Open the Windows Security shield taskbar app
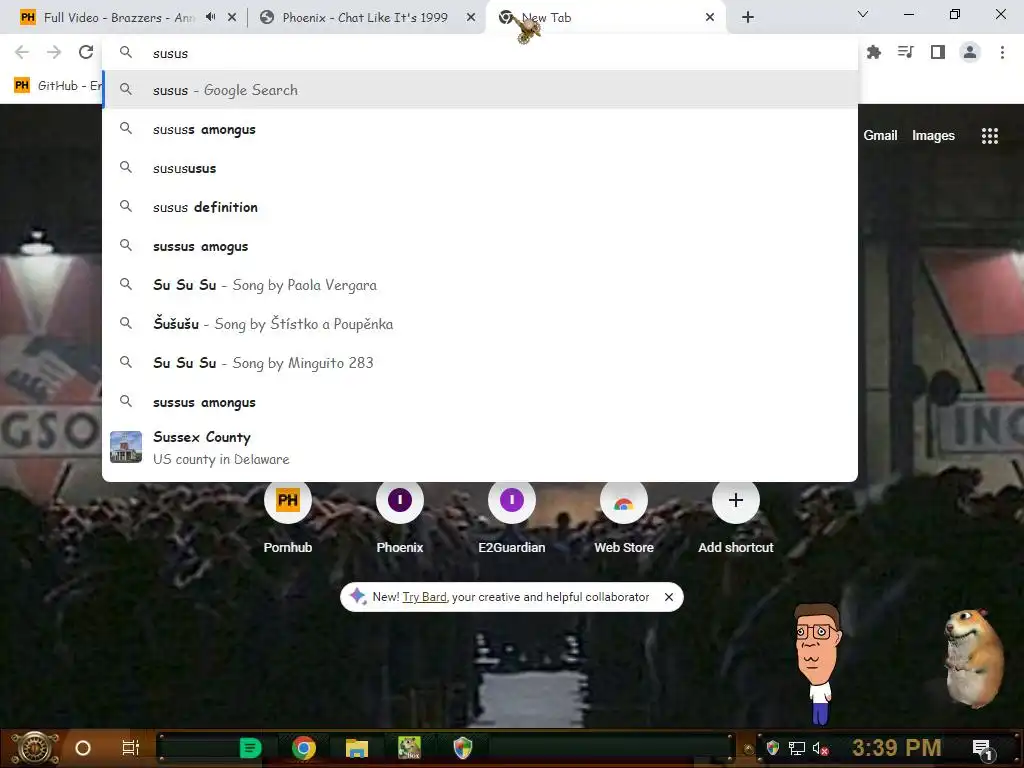Viewport: 1024px width, 768px height. tap(462, 748)
